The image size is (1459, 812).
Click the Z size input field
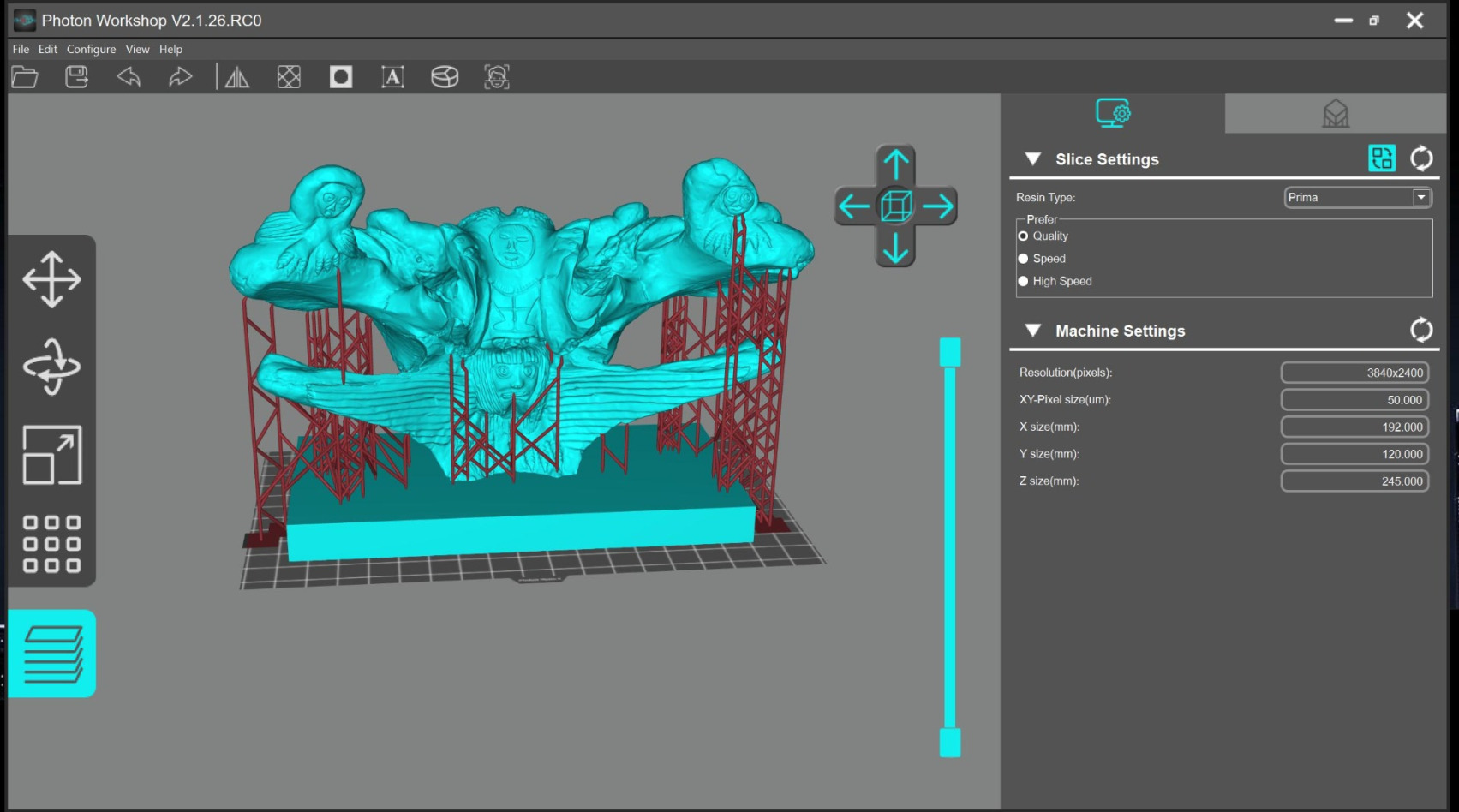(x=1354, y=481)
